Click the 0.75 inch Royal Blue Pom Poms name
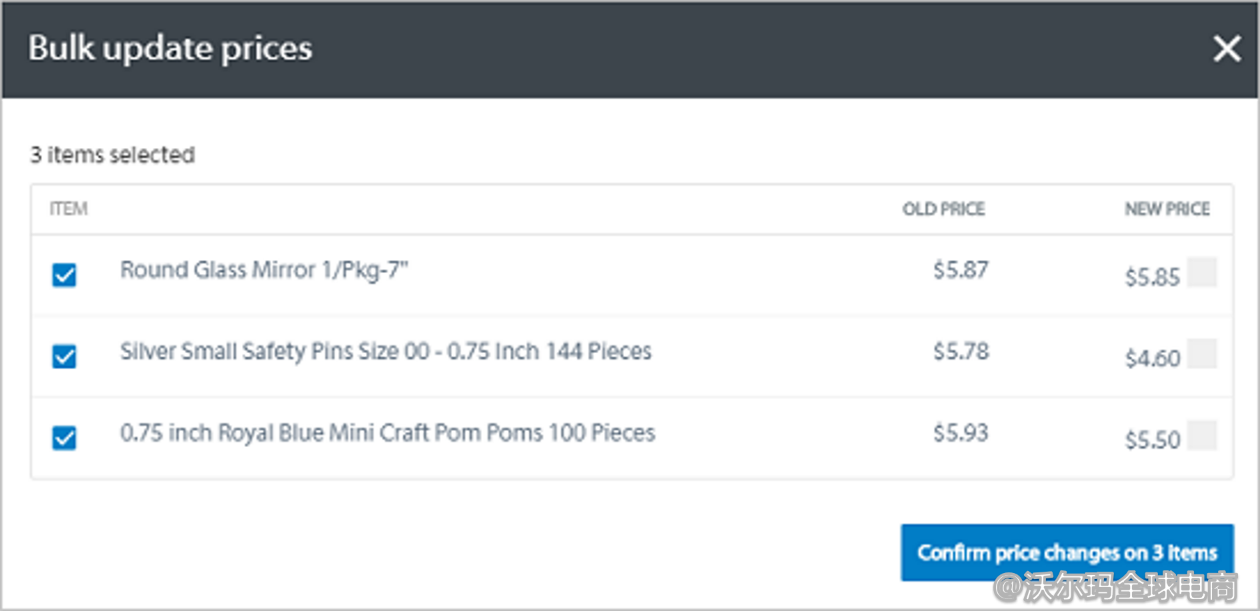The image size is (1260, 611). point(388,432)
